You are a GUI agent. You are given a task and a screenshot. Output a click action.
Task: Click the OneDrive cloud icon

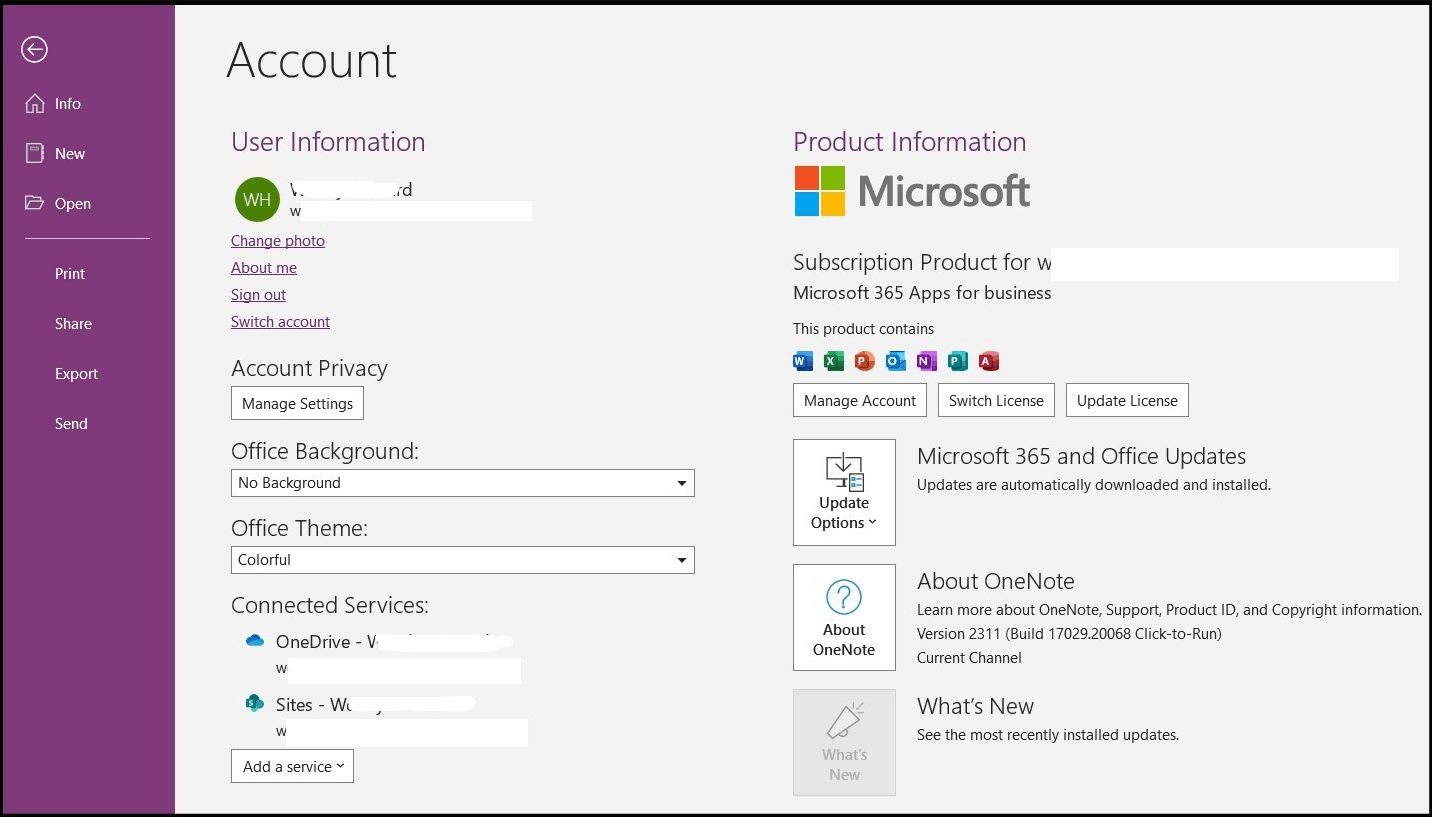(x=255, y=641)
